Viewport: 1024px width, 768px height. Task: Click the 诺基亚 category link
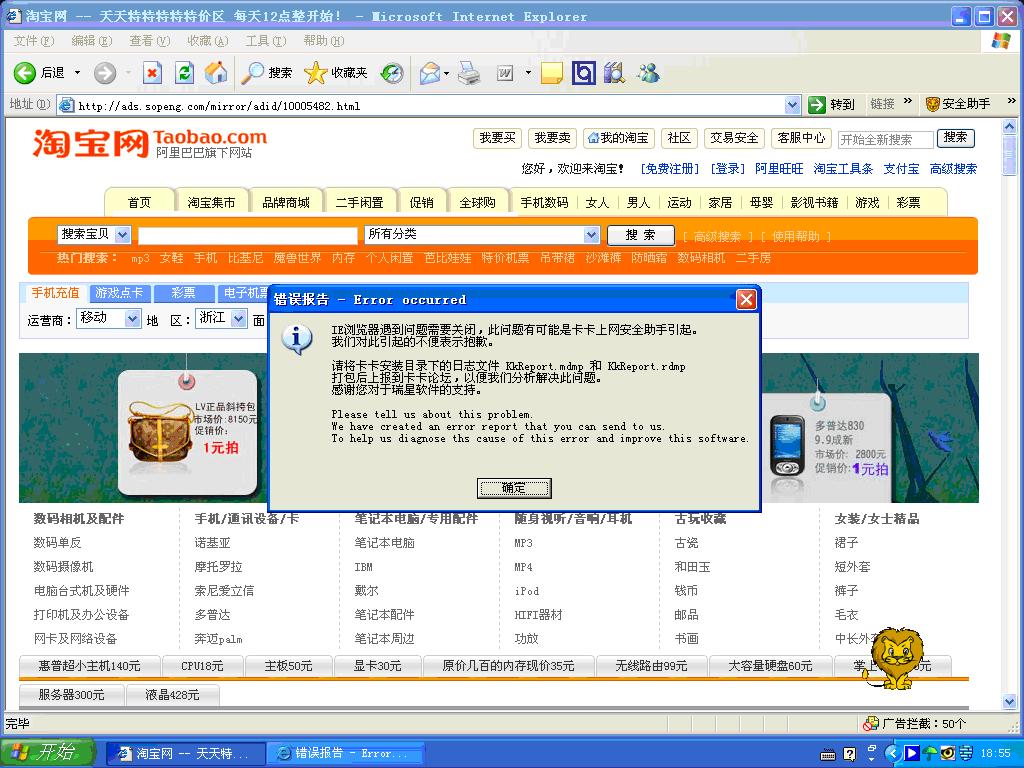(x=212, y=543)
